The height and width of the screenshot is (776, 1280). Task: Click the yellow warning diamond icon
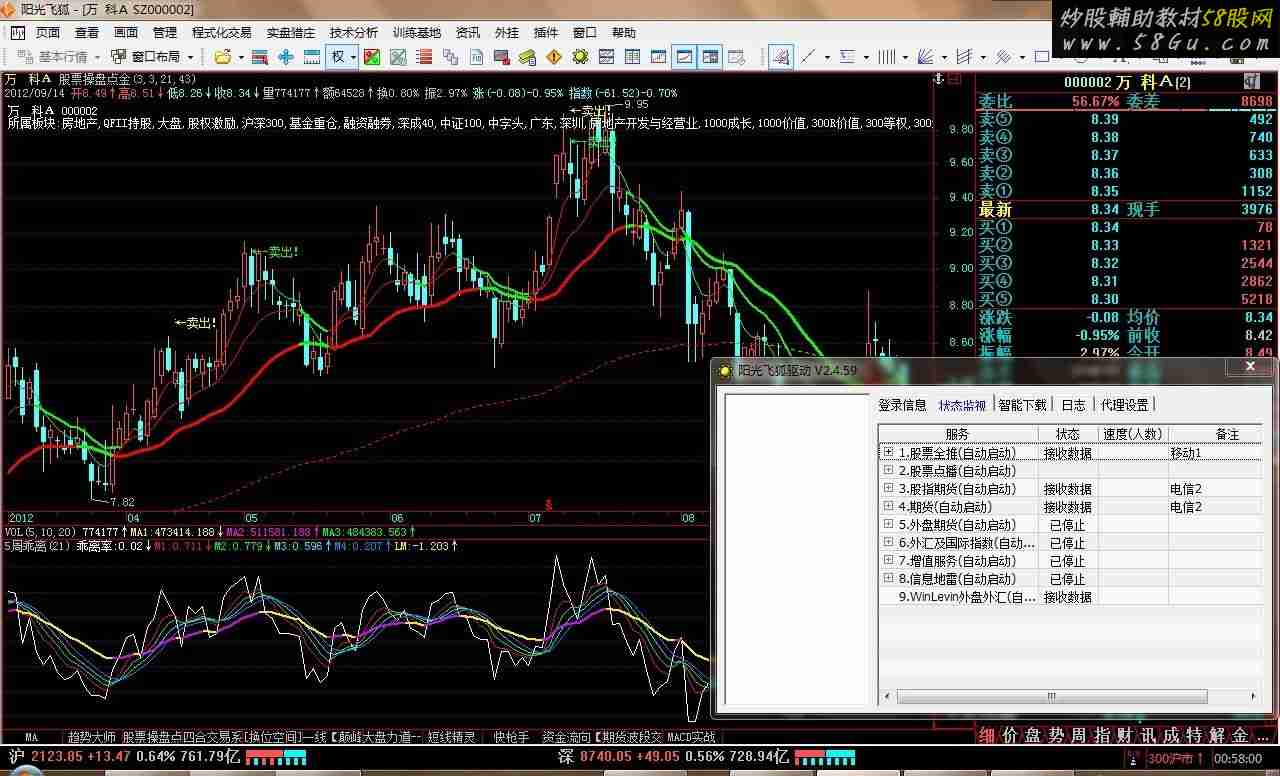click(x=554, y=57)
